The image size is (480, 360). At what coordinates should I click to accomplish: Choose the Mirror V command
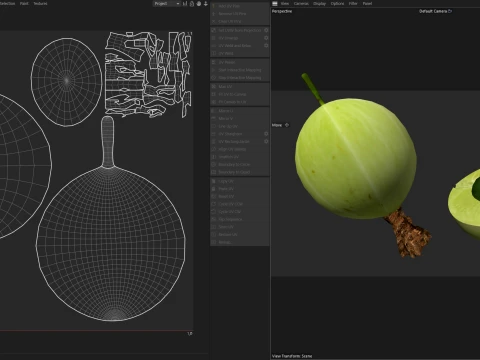coord(240,118)
